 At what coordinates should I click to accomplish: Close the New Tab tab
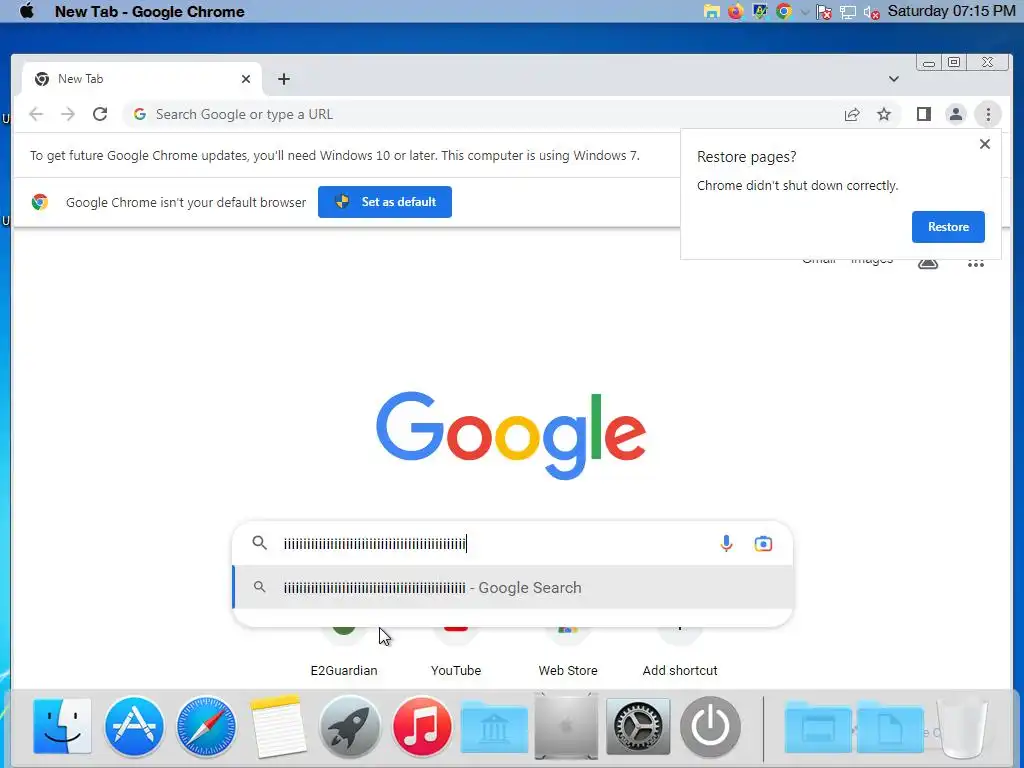coord(246,79)
